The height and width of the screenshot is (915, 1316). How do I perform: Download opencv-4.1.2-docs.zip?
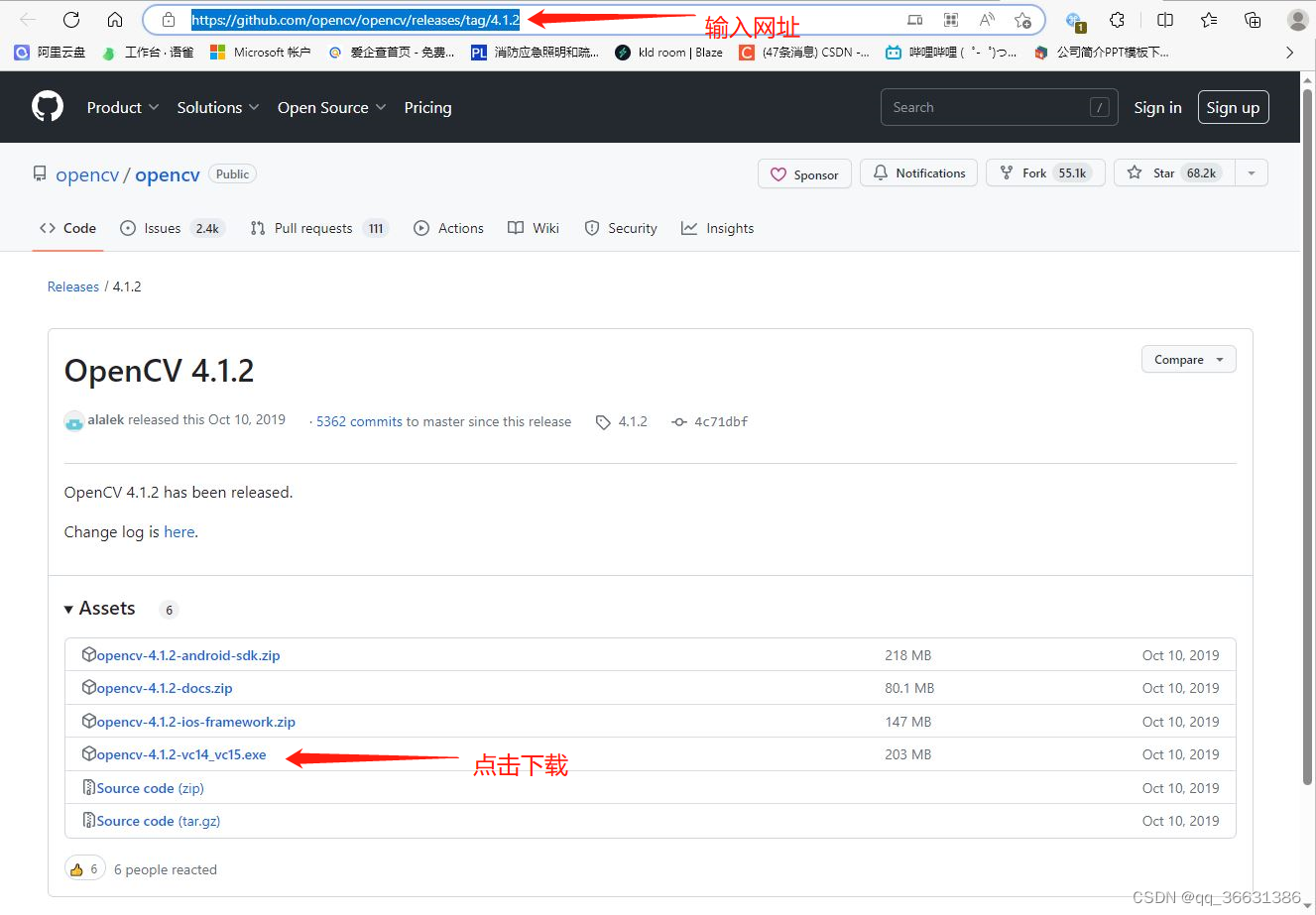coord(165,688)
